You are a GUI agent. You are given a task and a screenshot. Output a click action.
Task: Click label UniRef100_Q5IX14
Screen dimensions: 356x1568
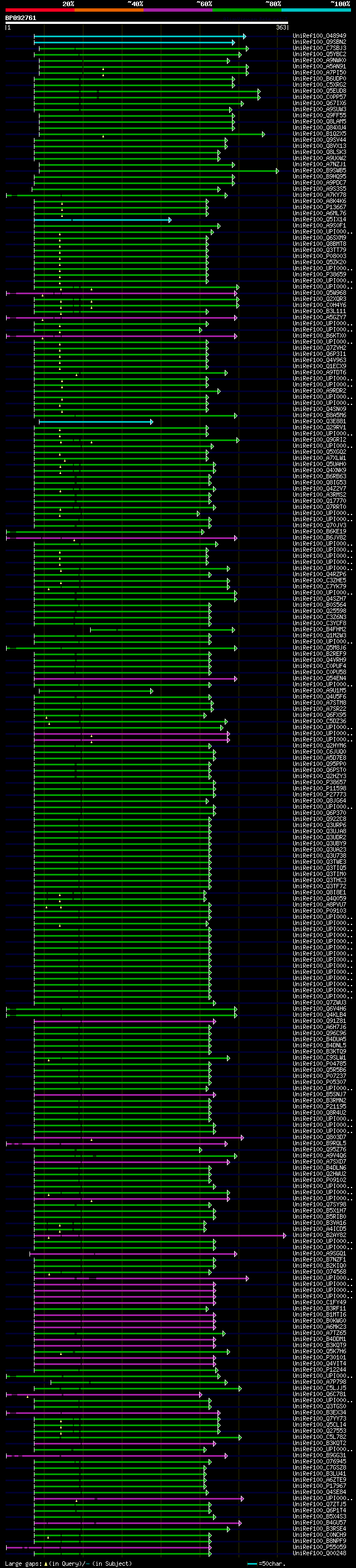point(319,219)
